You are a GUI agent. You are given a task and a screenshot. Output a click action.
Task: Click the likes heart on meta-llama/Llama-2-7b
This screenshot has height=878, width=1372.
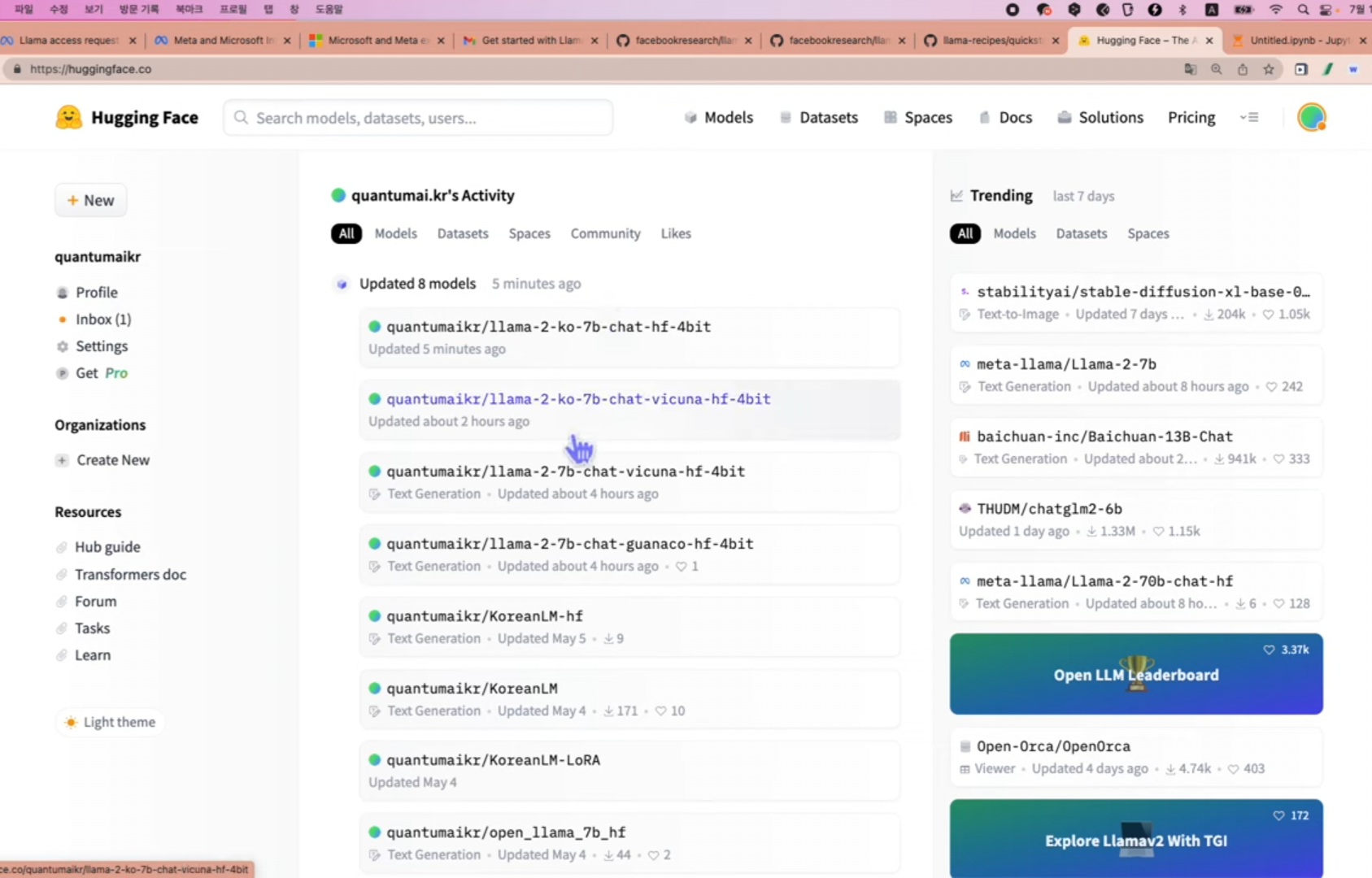pyautogui.click(x=1271, y=387)
